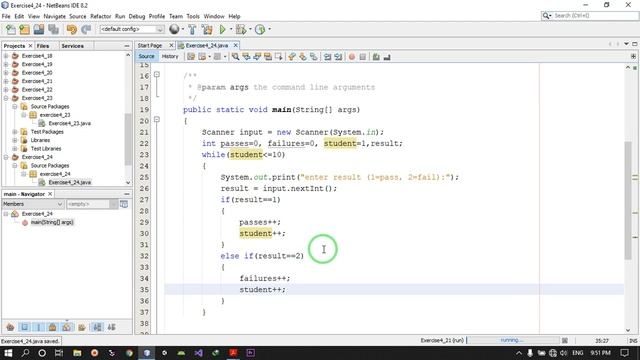Click the Save All toolbar icon
This screenshot has width=640, height=360.
click(53, 29)
